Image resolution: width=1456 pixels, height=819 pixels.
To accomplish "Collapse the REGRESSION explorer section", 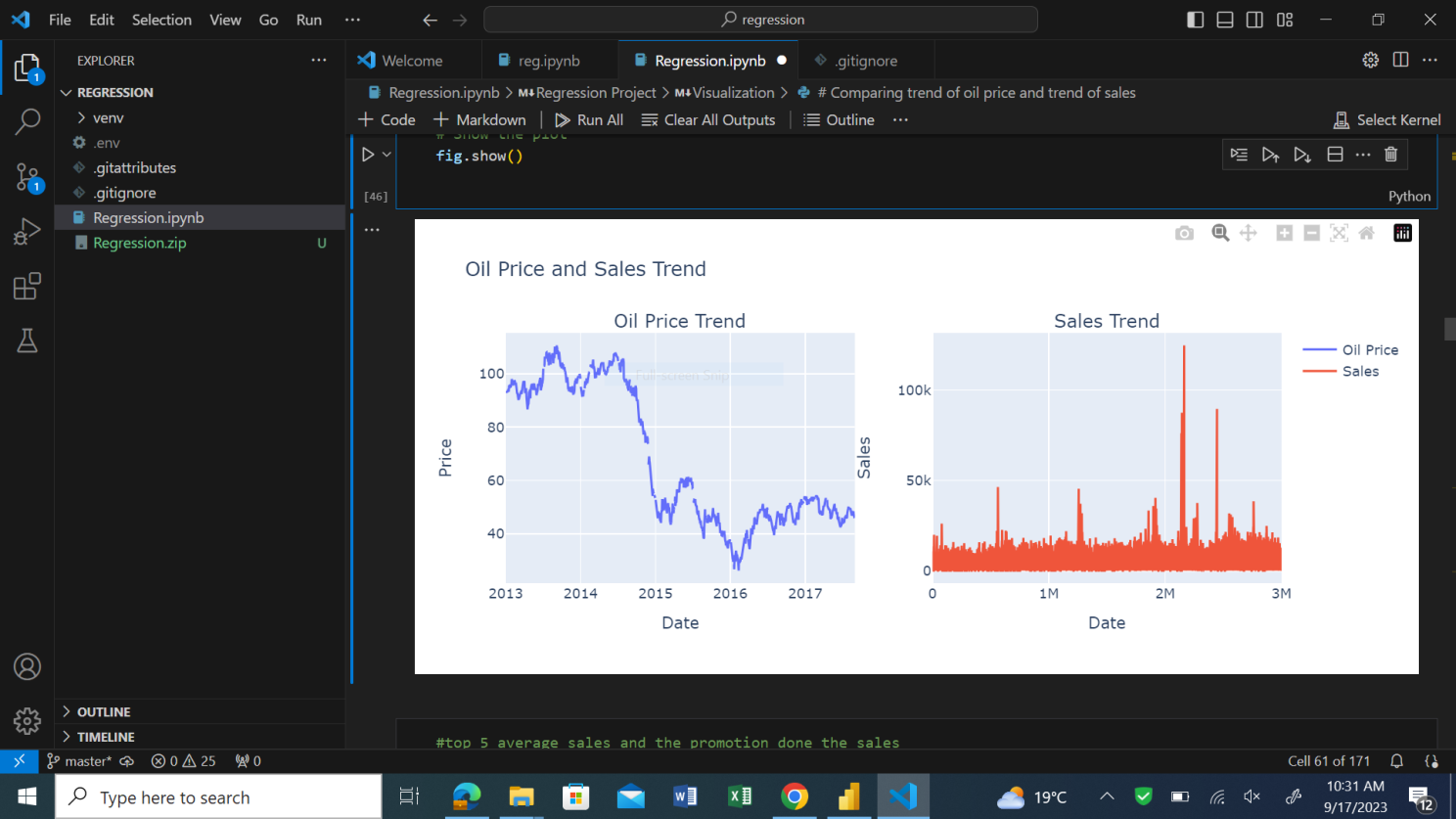I will [x=67, y=92].
